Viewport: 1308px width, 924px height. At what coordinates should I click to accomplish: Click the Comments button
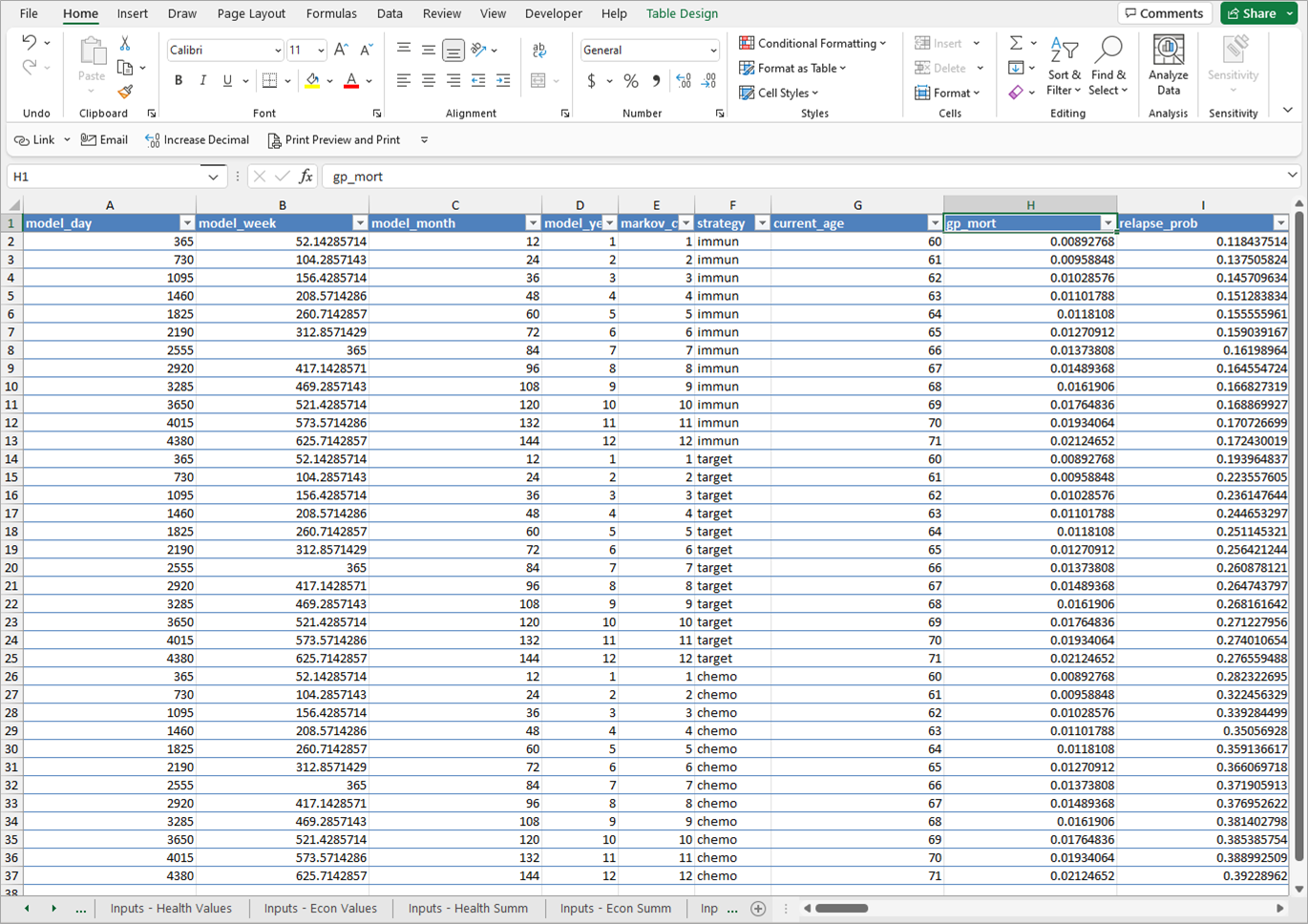click(1165, 13)
